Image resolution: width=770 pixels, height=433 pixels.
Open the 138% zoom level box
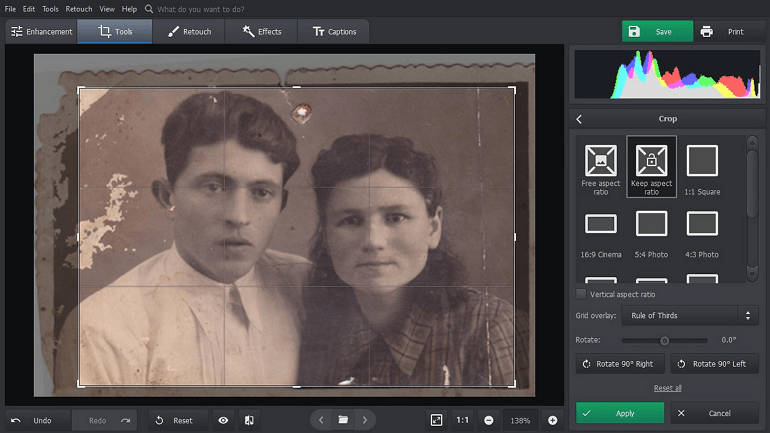[x=520, y=420]
